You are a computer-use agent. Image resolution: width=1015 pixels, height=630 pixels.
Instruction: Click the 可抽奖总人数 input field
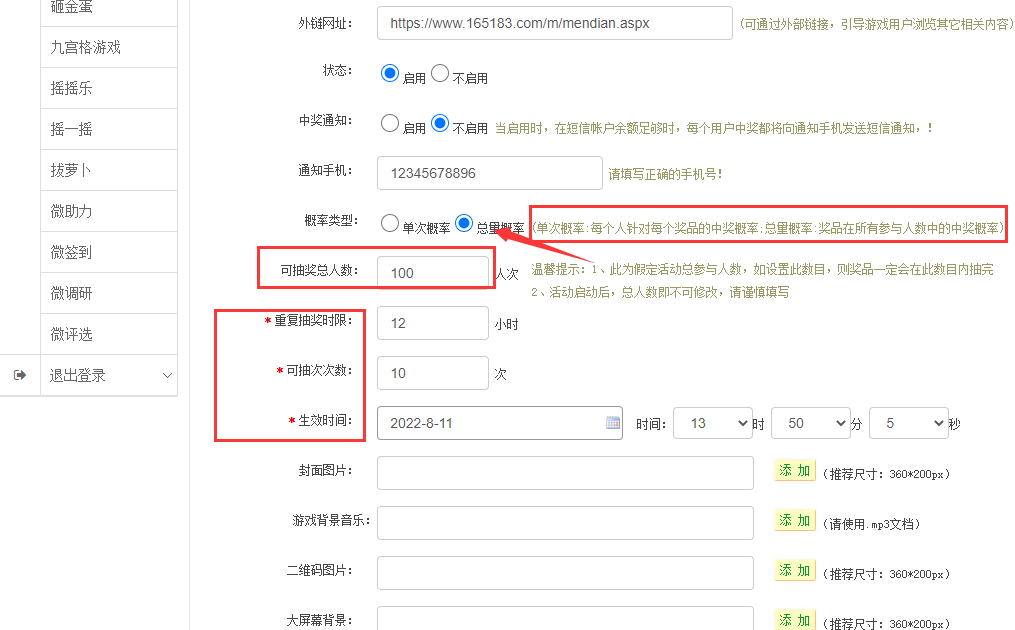click(432, 273)
